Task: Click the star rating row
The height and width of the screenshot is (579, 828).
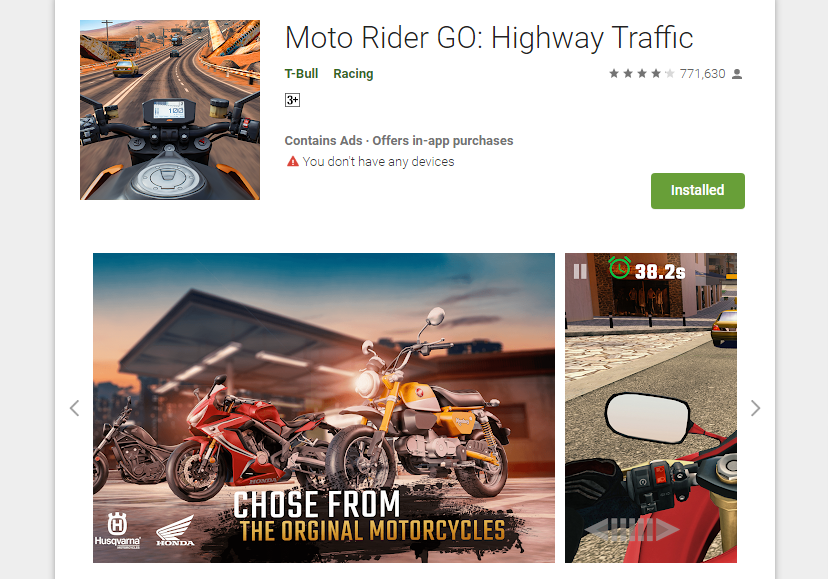Action: 642,73
